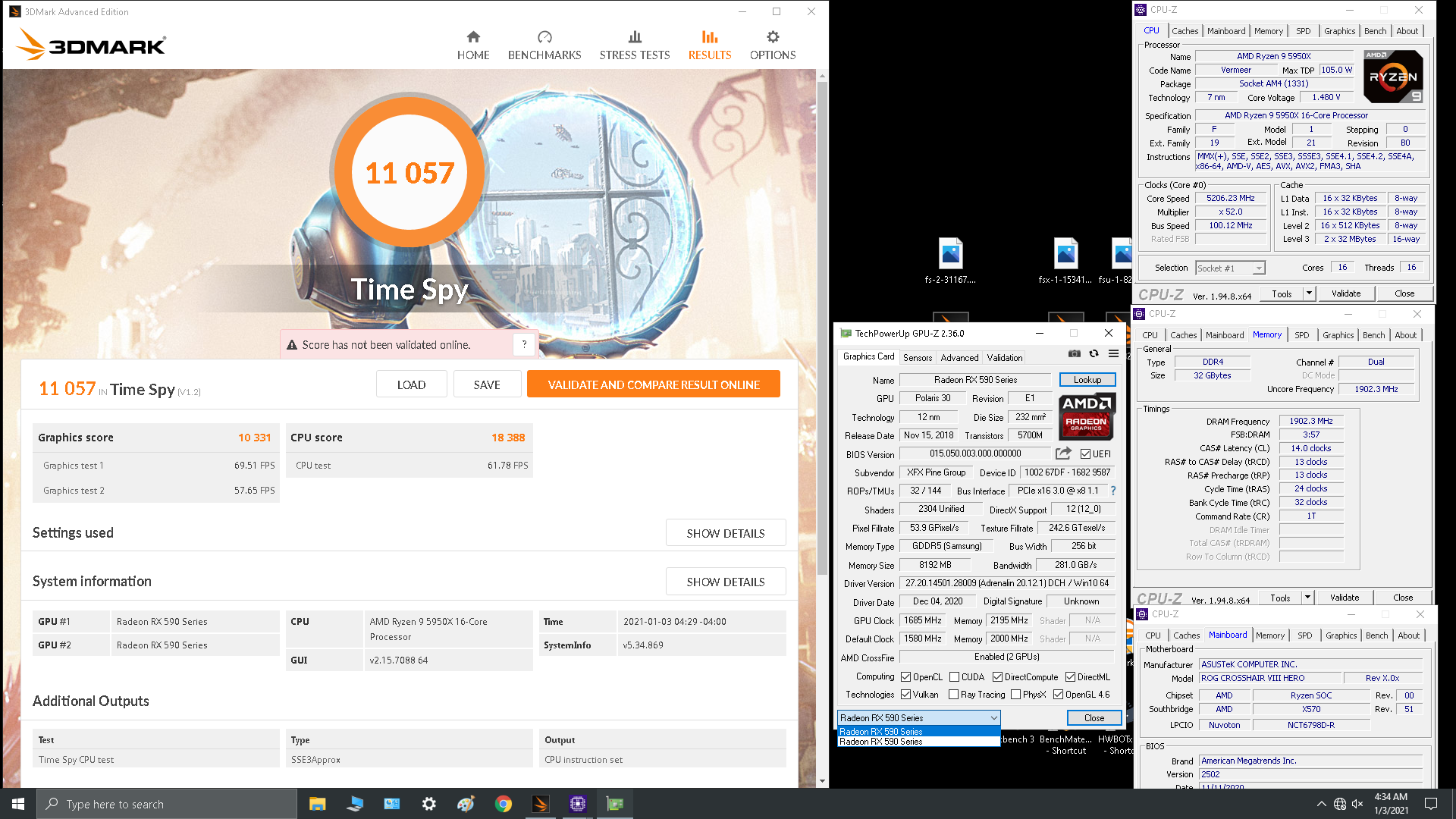Image resolution: width=1456 pixels, height=819 pixels.
Task: Launch Chrome from the taskbar
Action: coord(504,804)
